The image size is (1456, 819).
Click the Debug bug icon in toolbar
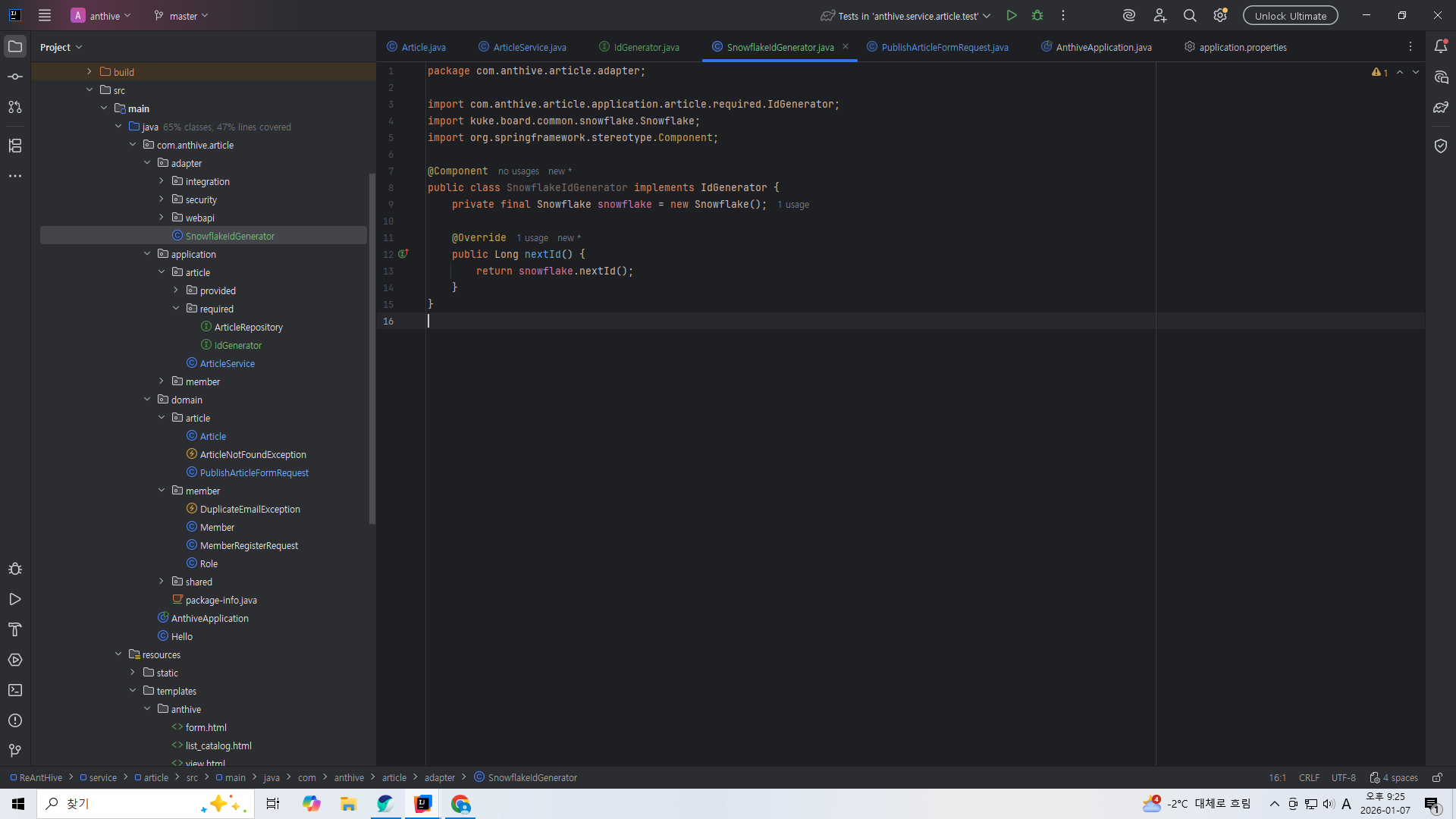tap(1037, 16)
